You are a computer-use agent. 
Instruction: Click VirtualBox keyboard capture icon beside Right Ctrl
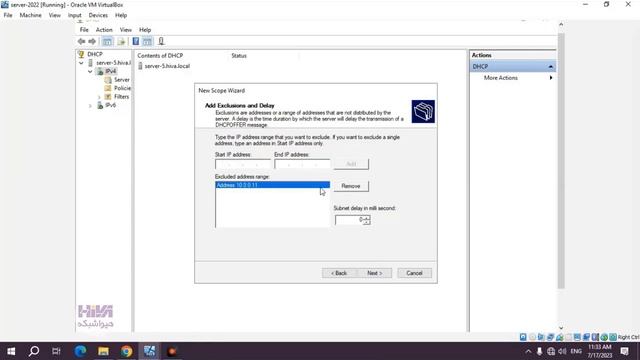pyautogui.click(x=613, y=337)
